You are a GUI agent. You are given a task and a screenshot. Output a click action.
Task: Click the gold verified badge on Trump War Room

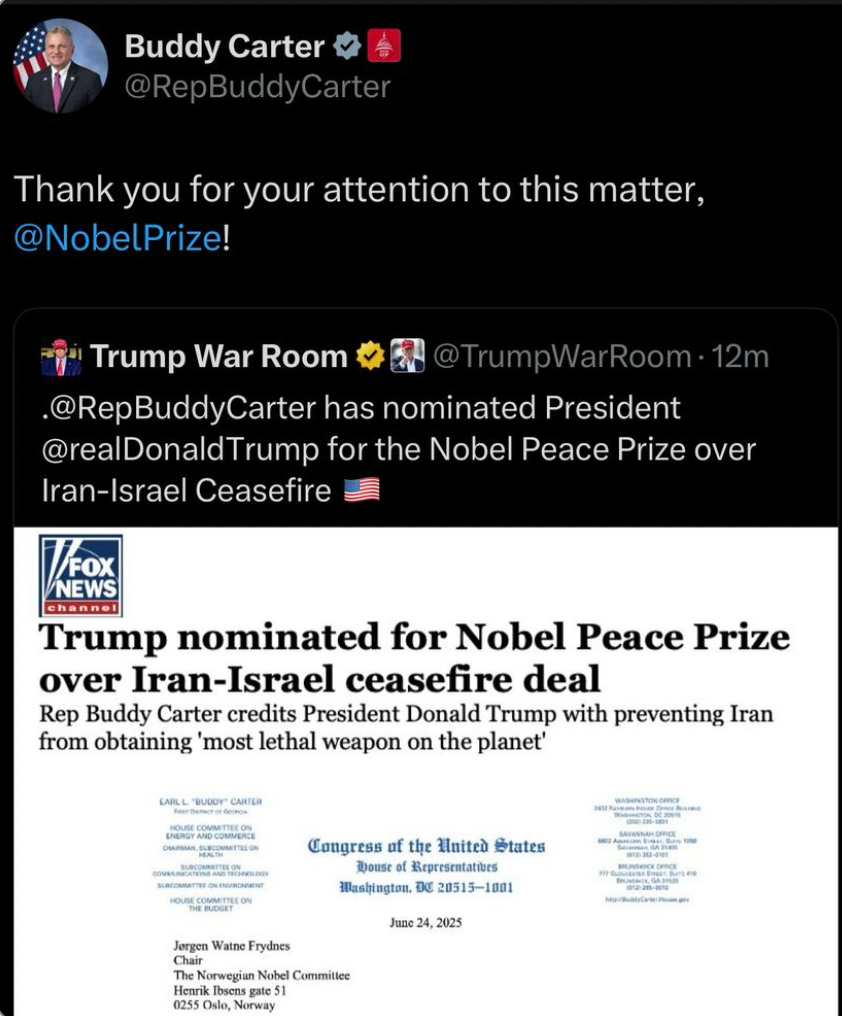[x=372, y=356]
